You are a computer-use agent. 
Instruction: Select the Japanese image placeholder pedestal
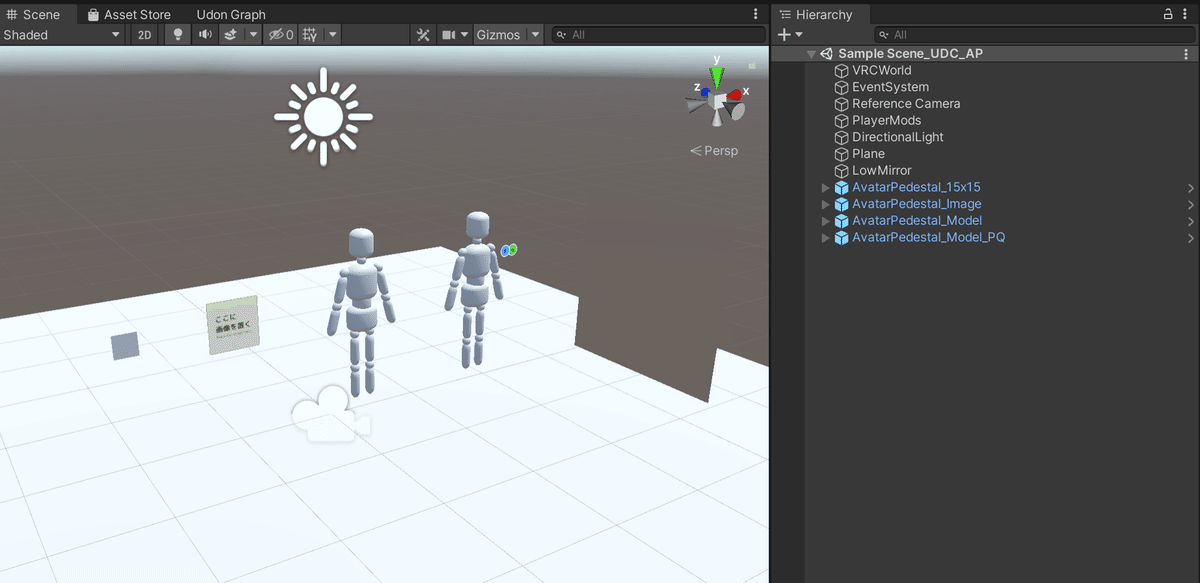tap(233, 325)
